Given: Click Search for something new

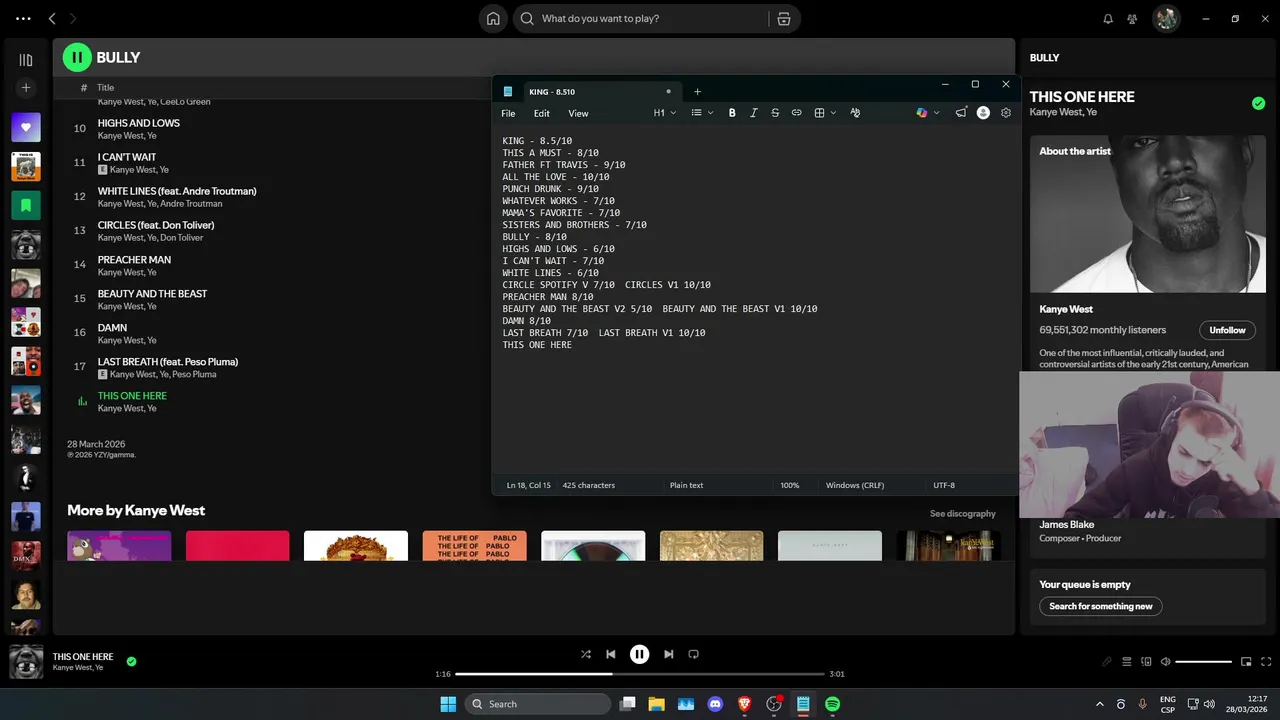Looking at the screenshot, I should coord(1100,606).
